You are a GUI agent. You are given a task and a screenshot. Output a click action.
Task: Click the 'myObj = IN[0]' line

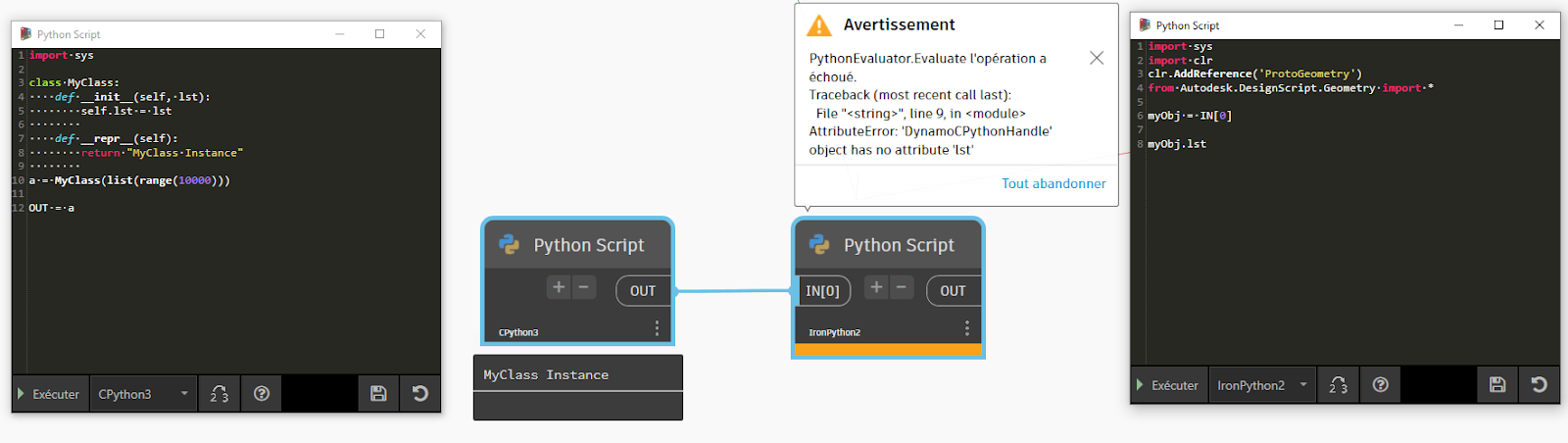coord(1190,116)
